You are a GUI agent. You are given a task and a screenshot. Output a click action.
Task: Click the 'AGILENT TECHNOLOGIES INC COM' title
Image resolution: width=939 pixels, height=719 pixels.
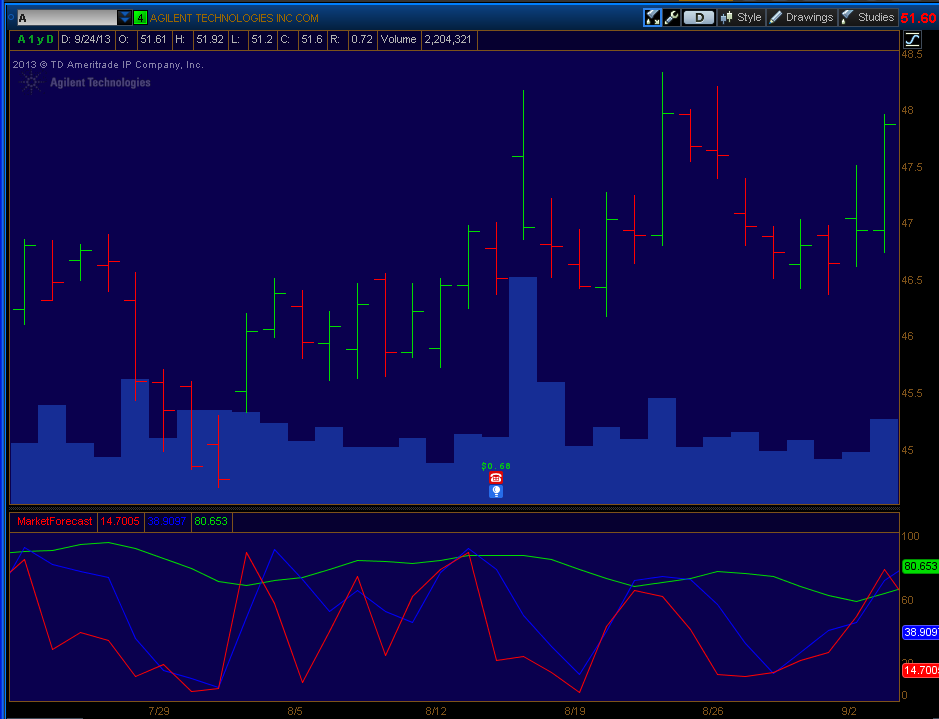[x=234, y=19]
